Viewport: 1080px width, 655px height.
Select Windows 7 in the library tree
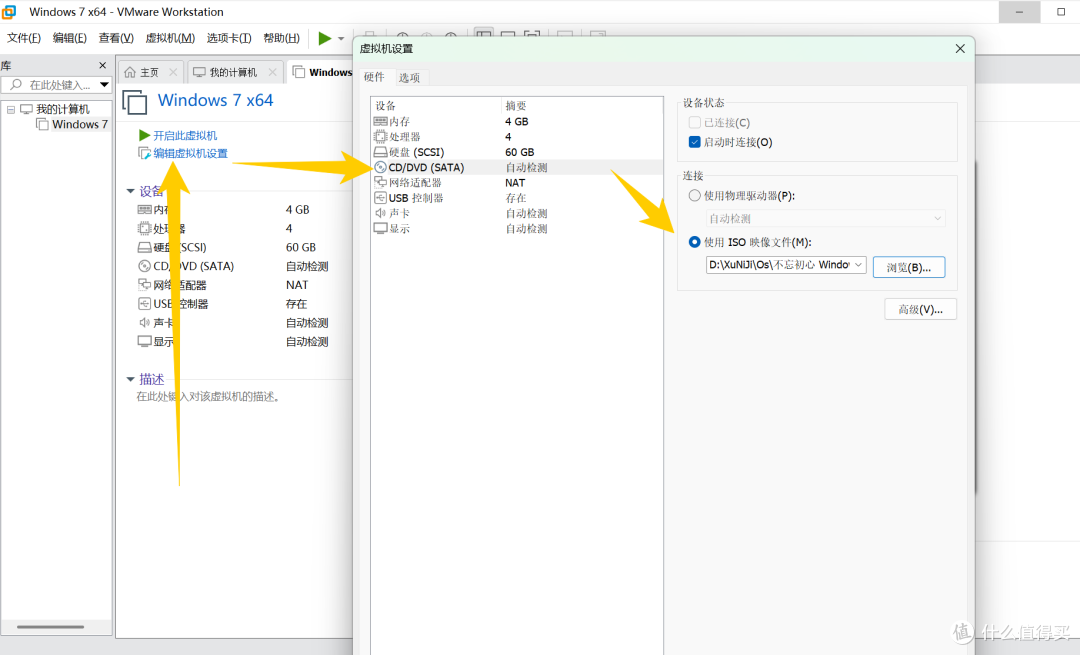click(x=73, y=125)
